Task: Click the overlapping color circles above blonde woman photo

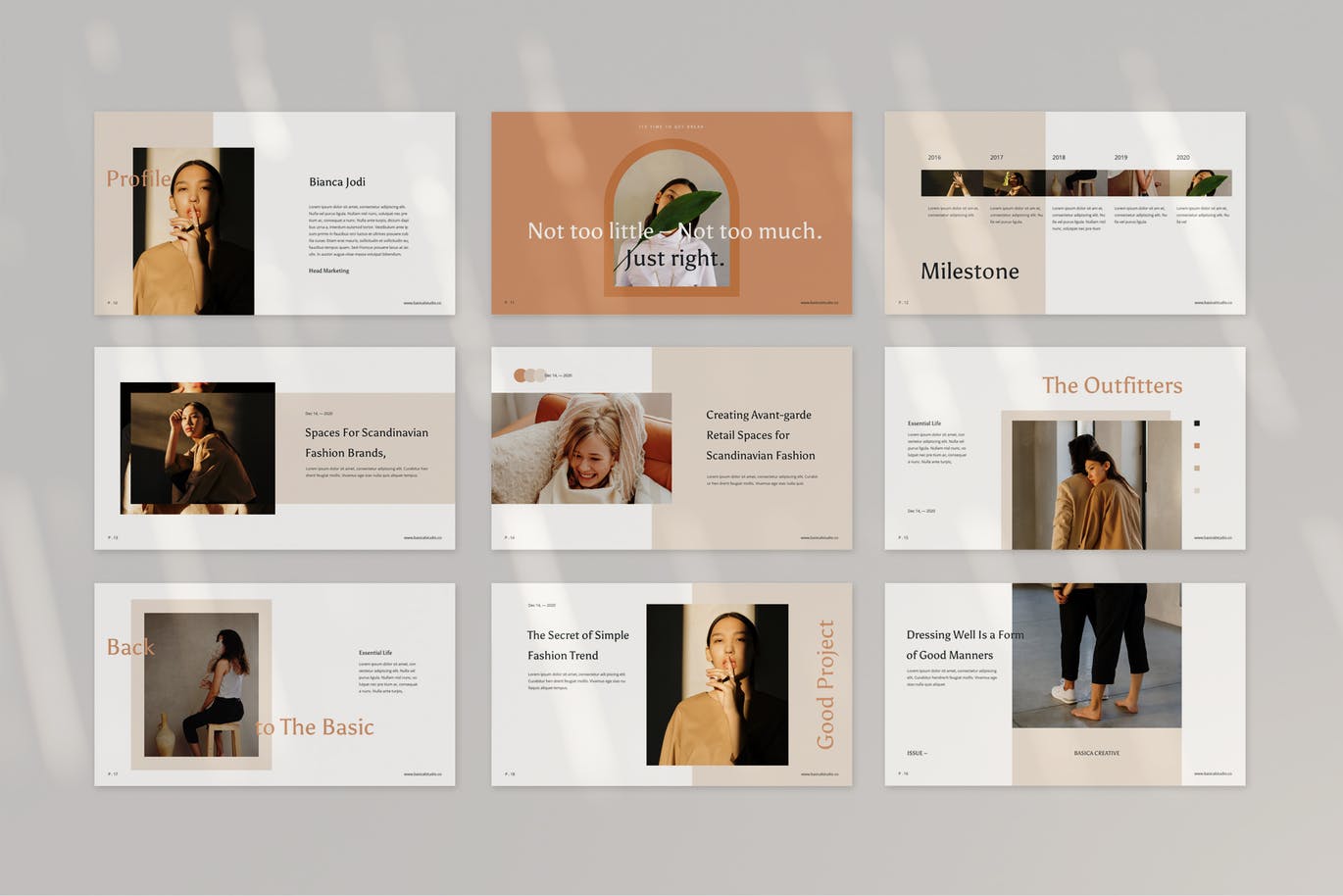Action: (529, 375)
